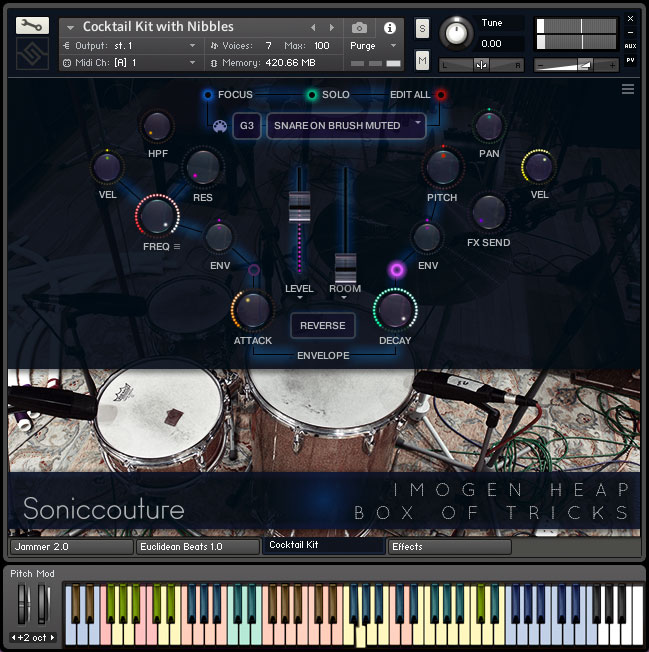649x652 pixels.
Task: Open the instrument info icon
Action: click(390, 28)
